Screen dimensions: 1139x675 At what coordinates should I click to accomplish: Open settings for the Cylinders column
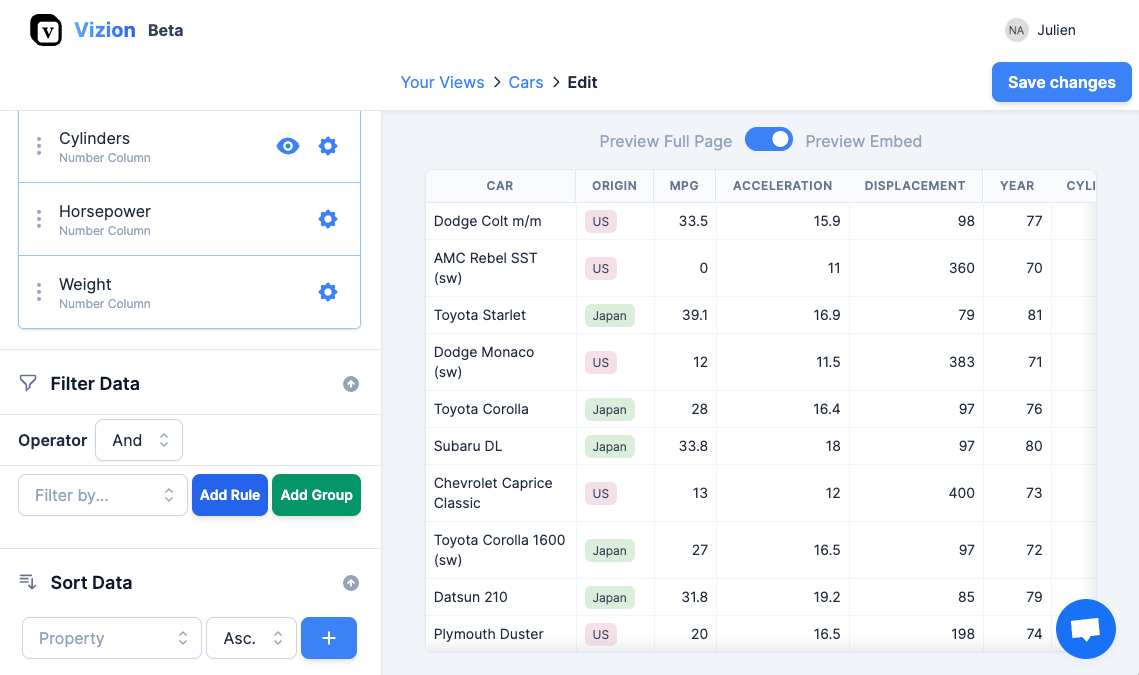327,146
